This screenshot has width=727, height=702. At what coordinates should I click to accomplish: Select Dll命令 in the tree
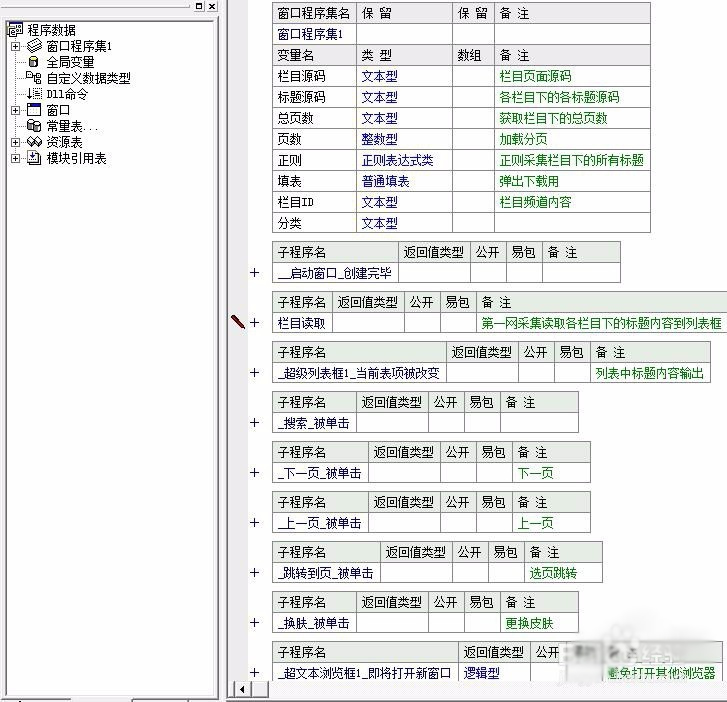pyautogui.click(x=67, y=94)
